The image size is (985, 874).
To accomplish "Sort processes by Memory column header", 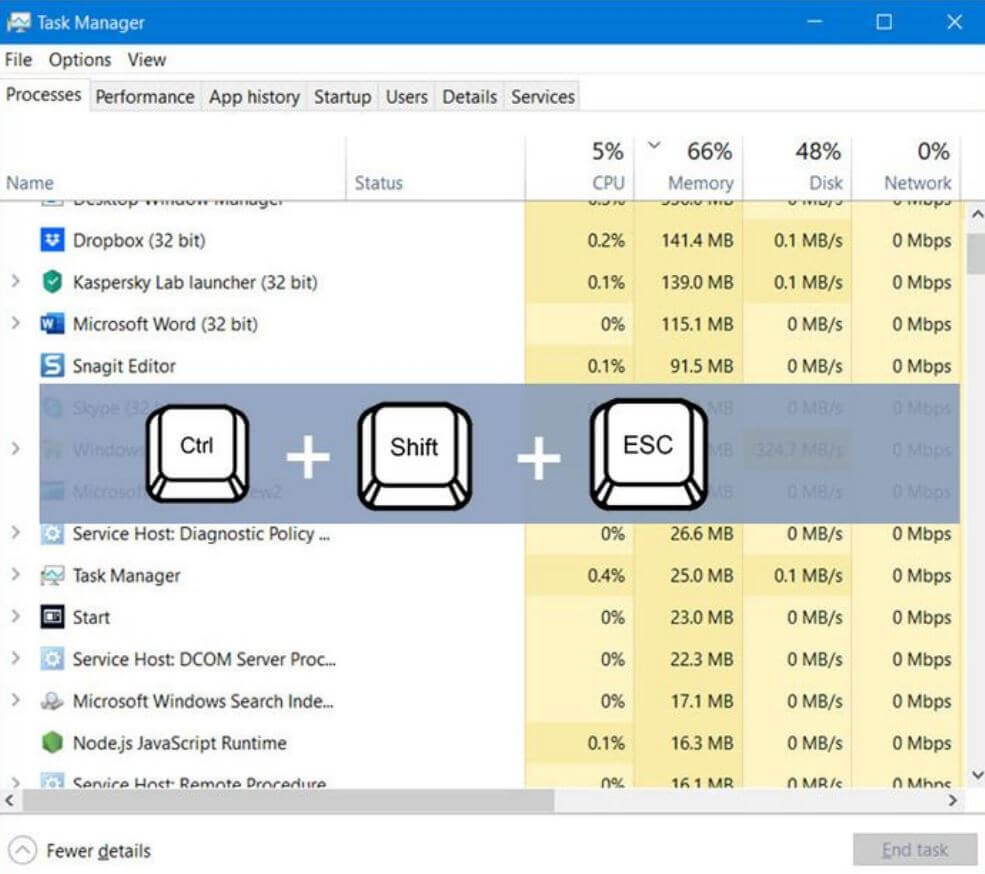I will point(699,183).
